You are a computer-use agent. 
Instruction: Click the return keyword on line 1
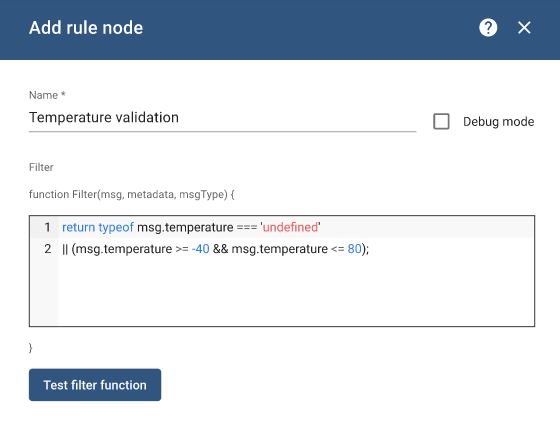point(79,227)
